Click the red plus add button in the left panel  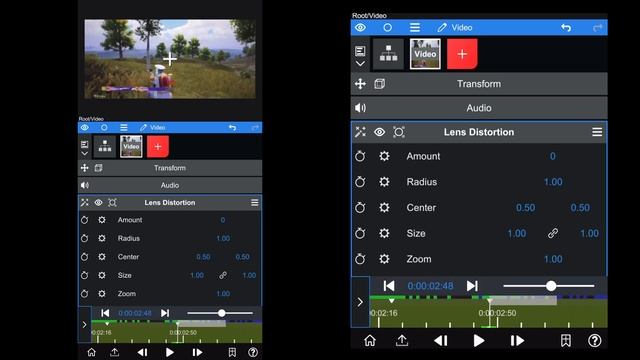coord(158,147)
